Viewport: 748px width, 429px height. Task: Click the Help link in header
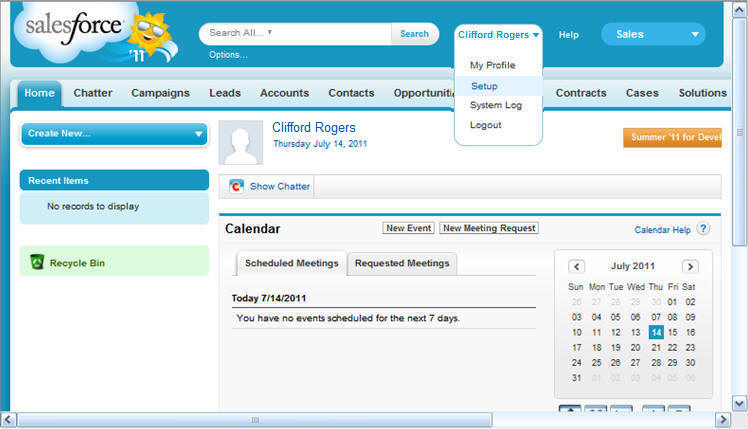pyautogui.click(x=569, y=35)
